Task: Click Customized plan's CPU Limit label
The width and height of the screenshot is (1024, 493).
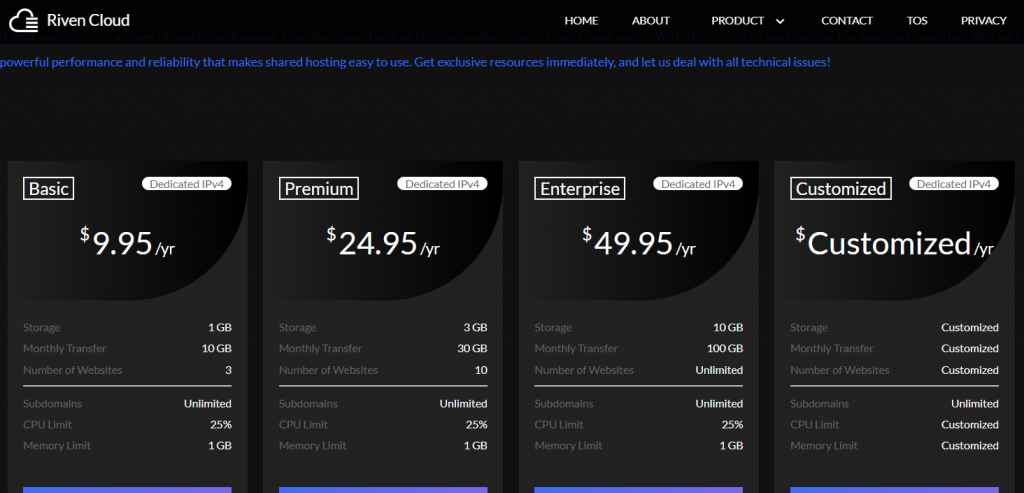Action: pyautogui.click(x=814, y=424)
